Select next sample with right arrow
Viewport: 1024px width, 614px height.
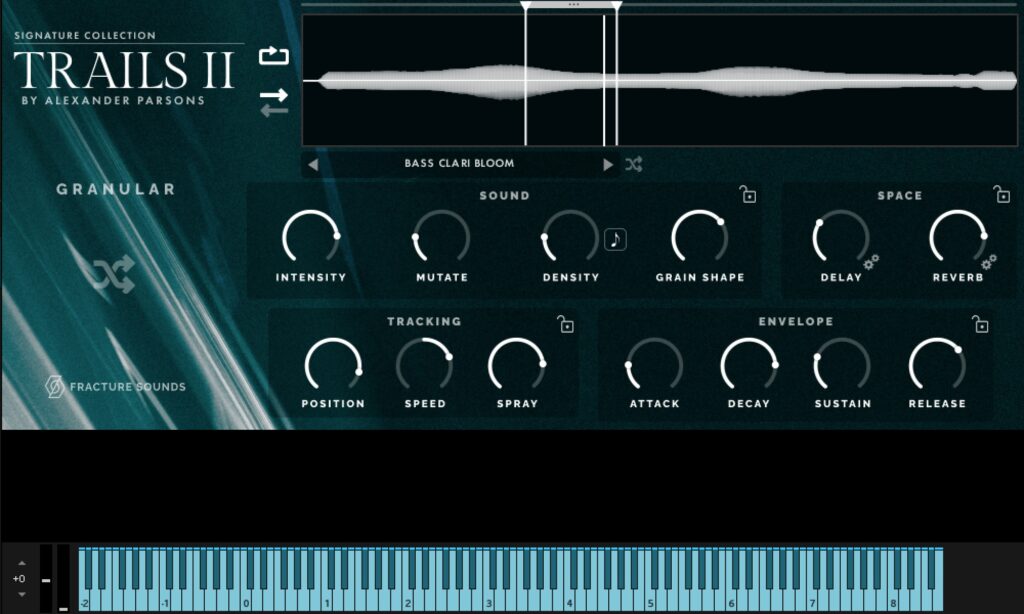[x=608, y=165]
